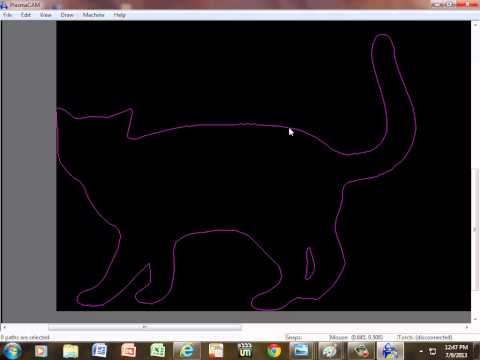Click the taskbar clock showing 12:47 PM
This screenshot has width=480, height=360.
click(x=456, y=351)
